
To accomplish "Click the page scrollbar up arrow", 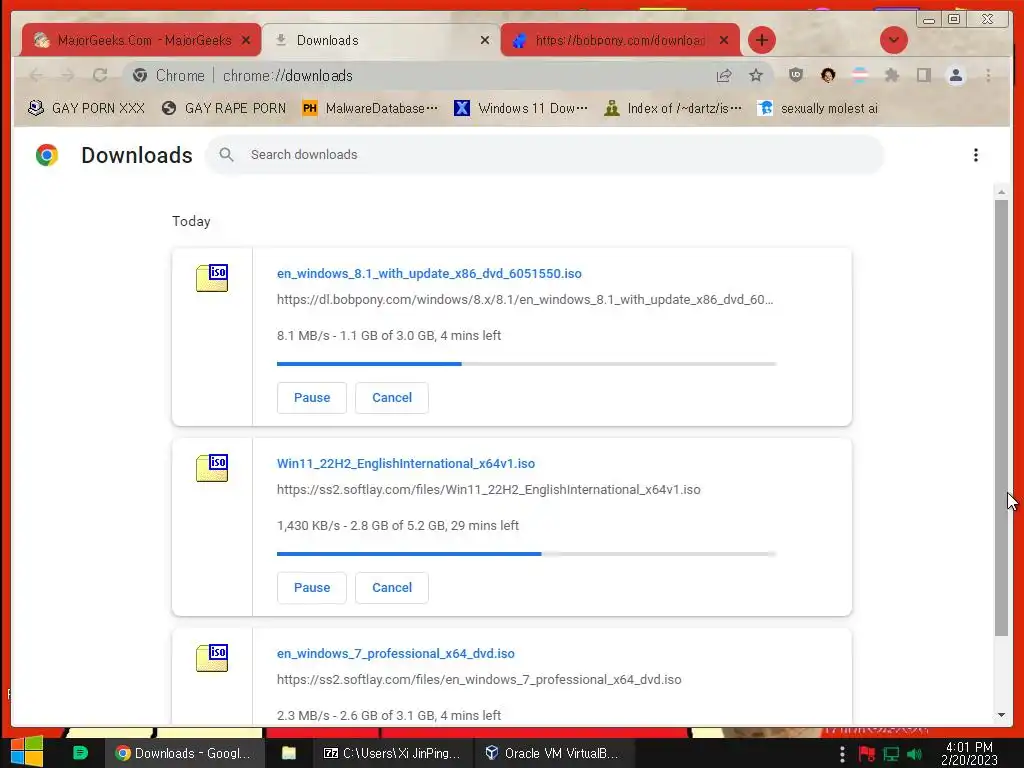I will point(1001,192).
